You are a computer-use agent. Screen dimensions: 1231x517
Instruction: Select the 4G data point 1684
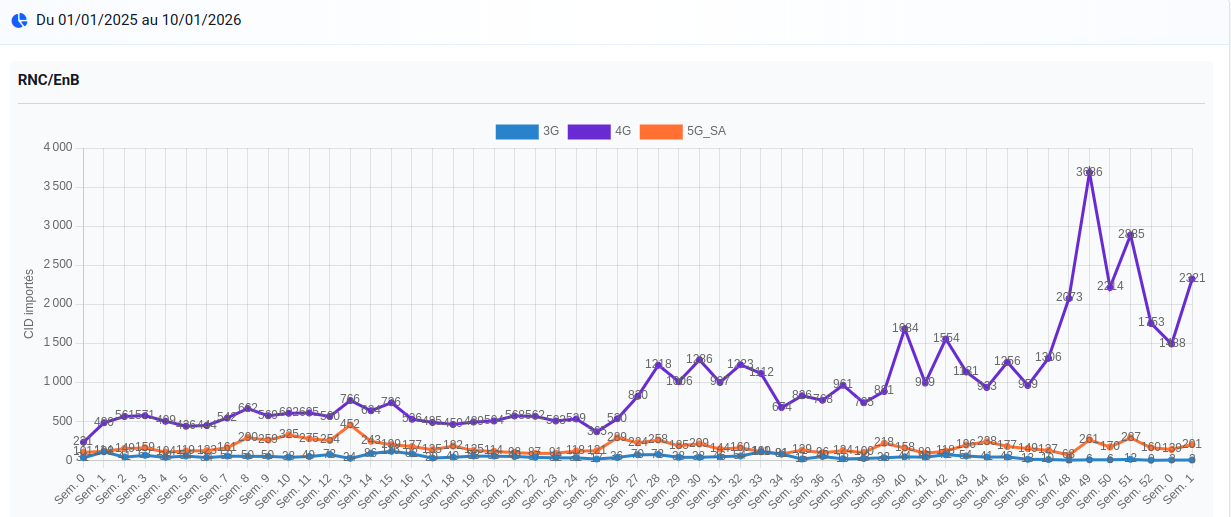(x=905, y=328)
